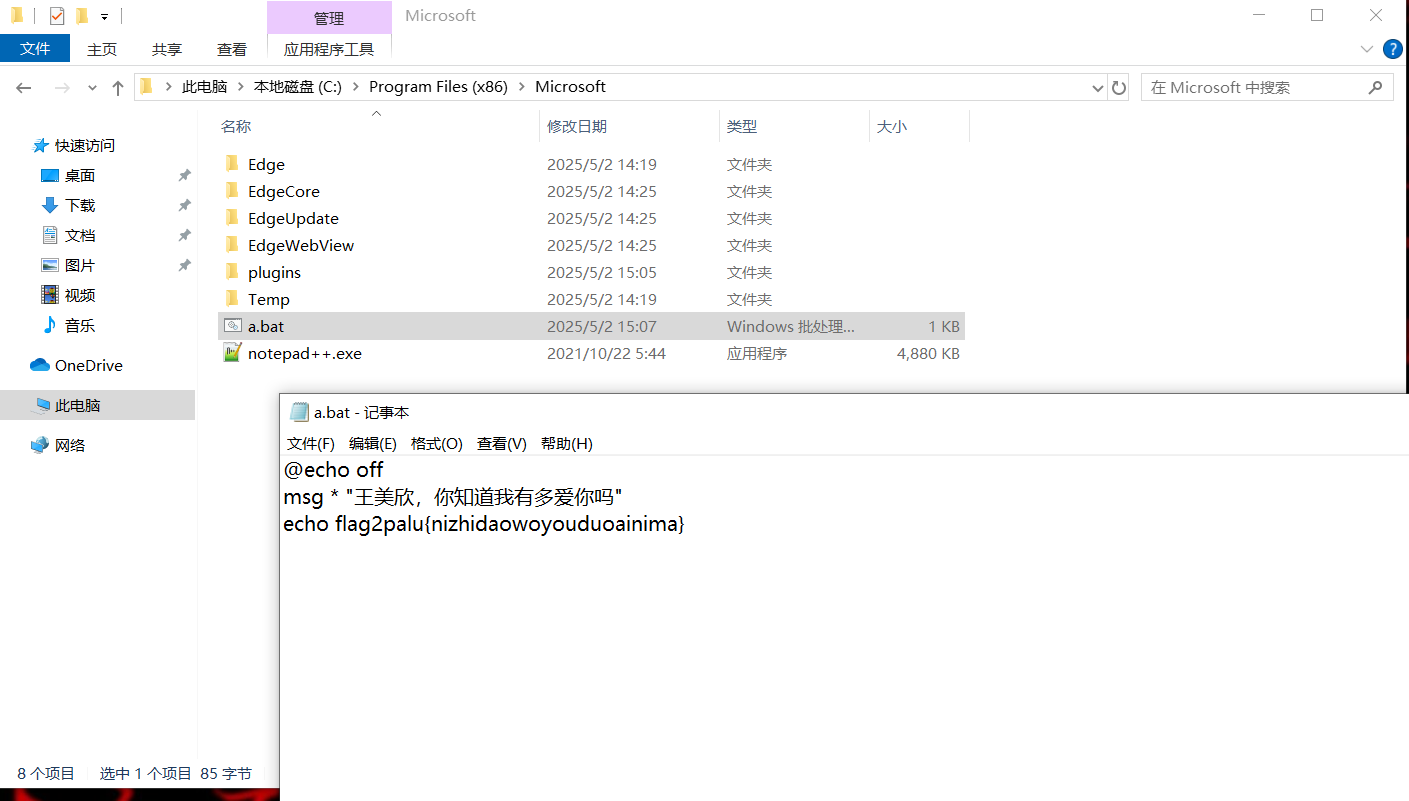Image resolution: width=1409 pixels, height=801 pixels.
Task: Open the address bar history dropdown
Action: pos(1097,88)
